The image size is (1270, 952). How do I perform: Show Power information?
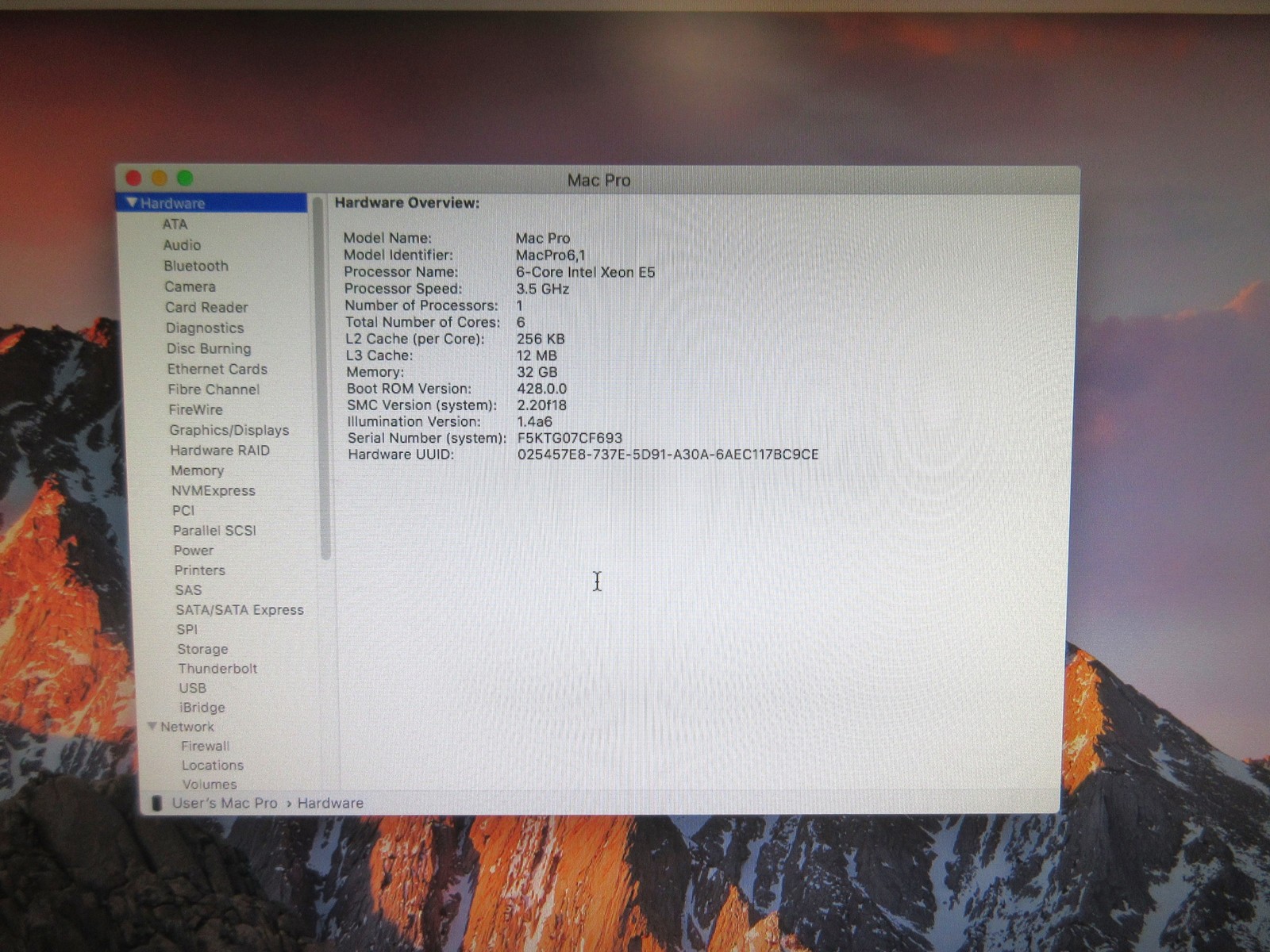(x=194, y=551)
